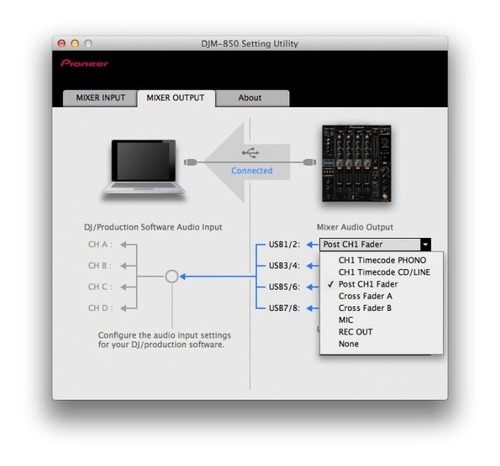Screen dimensions: 500x466
Task: Click the USB3/4 label
Action: pyautogui.click(x=284, y=266)
